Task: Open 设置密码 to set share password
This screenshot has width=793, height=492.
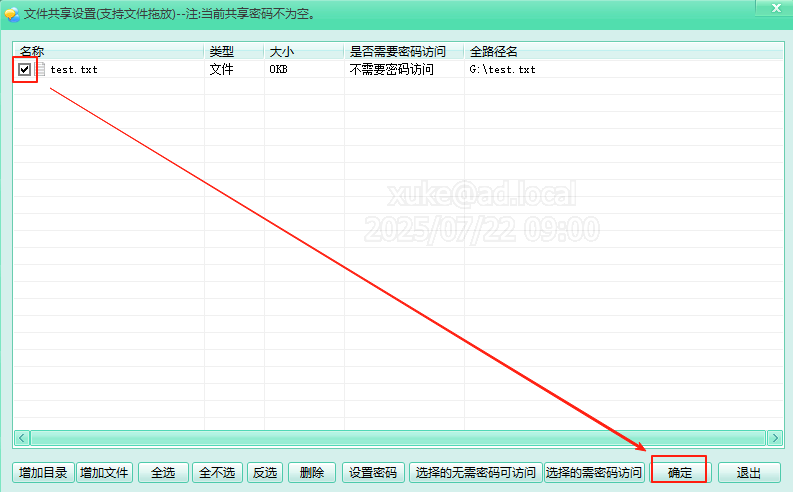Action: coord(372,473)
